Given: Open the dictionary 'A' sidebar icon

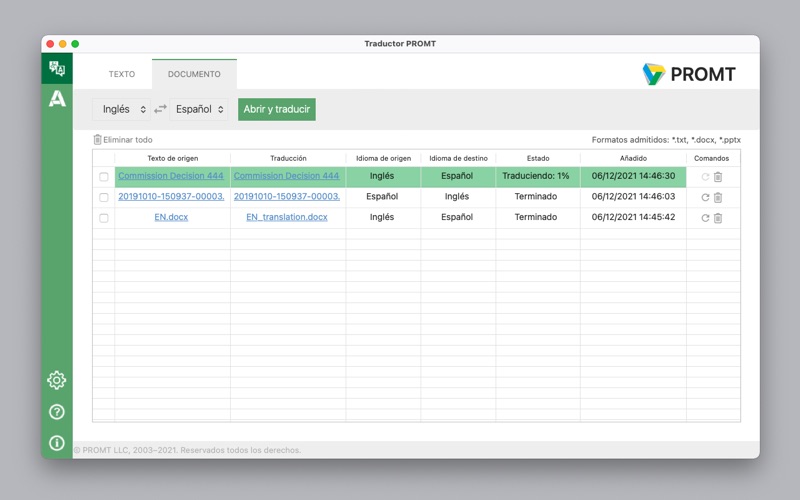Looking at the screenshot, I should click(57, 98).
